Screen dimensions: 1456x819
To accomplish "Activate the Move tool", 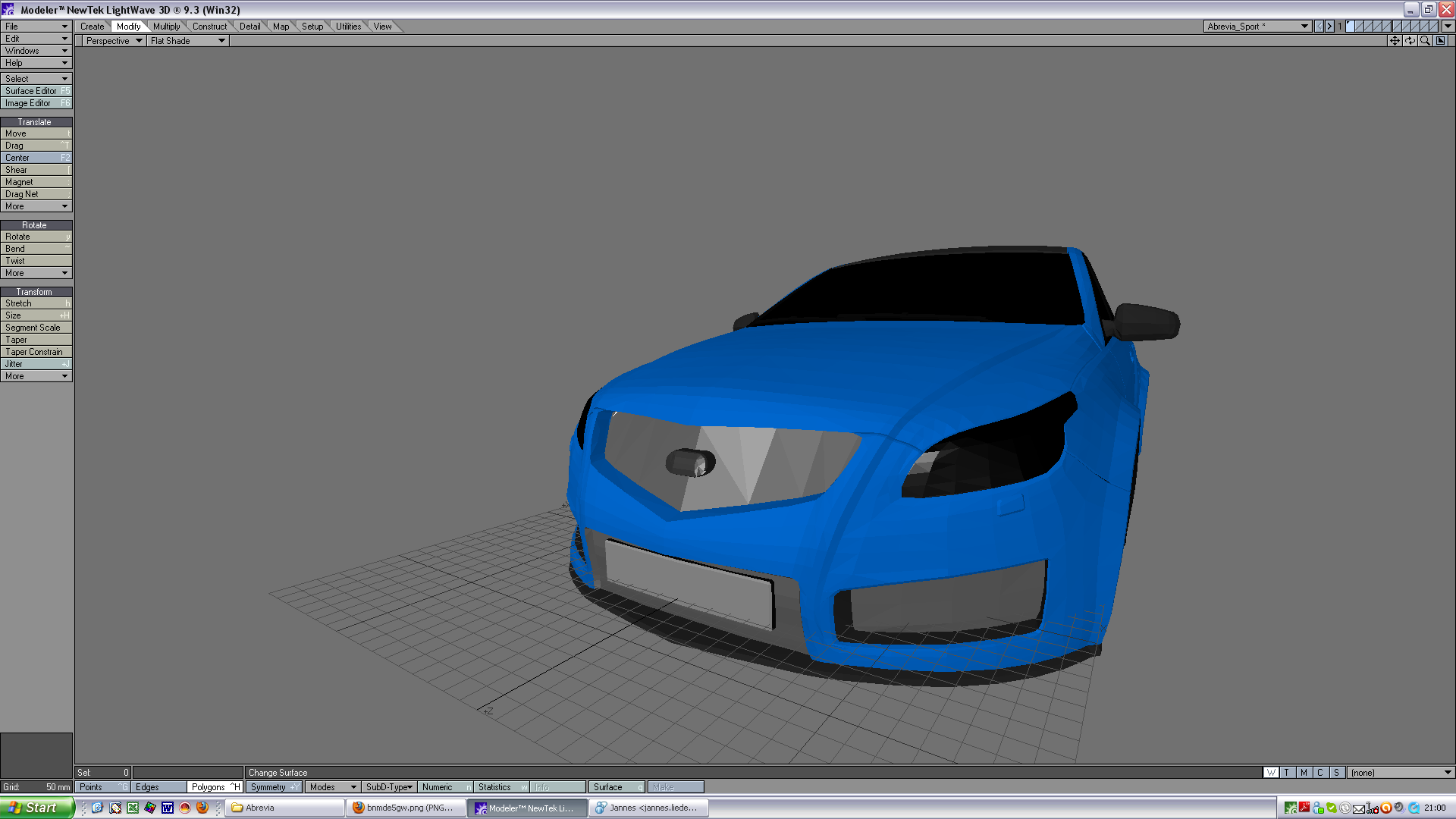I will (x=36, y=133).
